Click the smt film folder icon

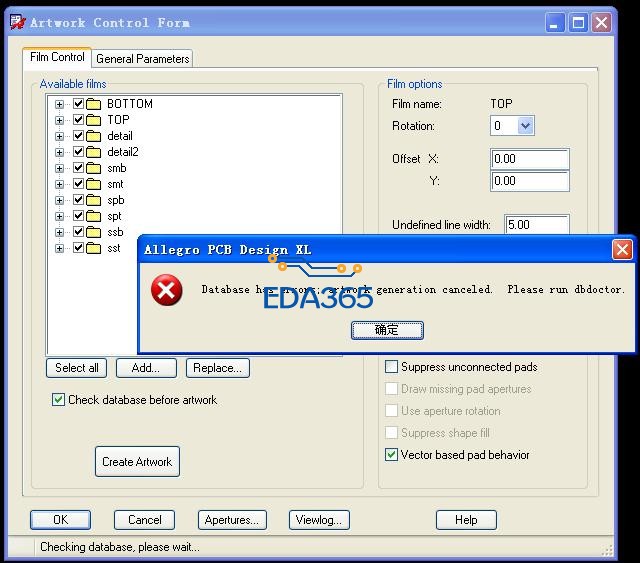93,184
